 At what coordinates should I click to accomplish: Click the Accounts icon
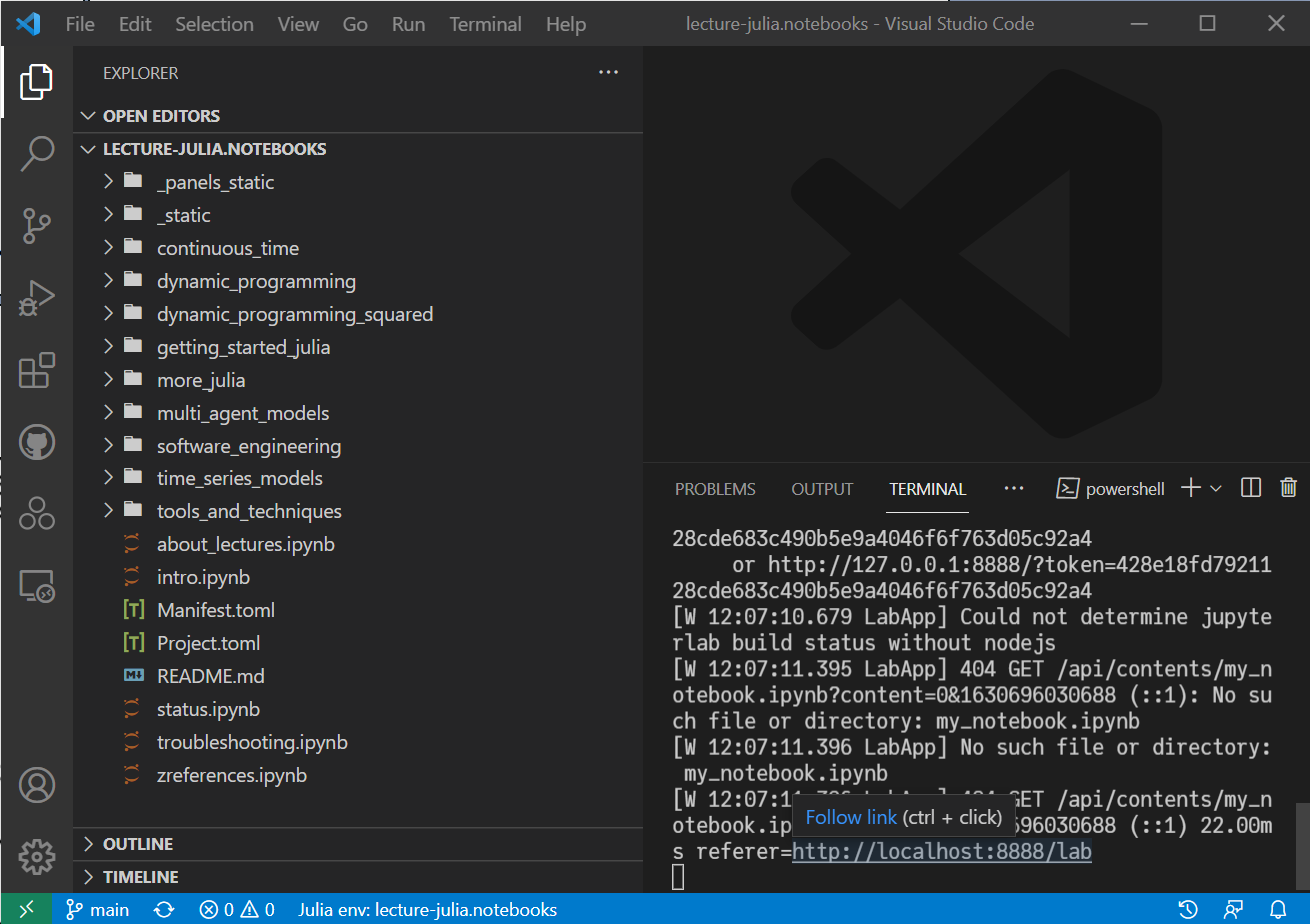(x=37, y=785)
